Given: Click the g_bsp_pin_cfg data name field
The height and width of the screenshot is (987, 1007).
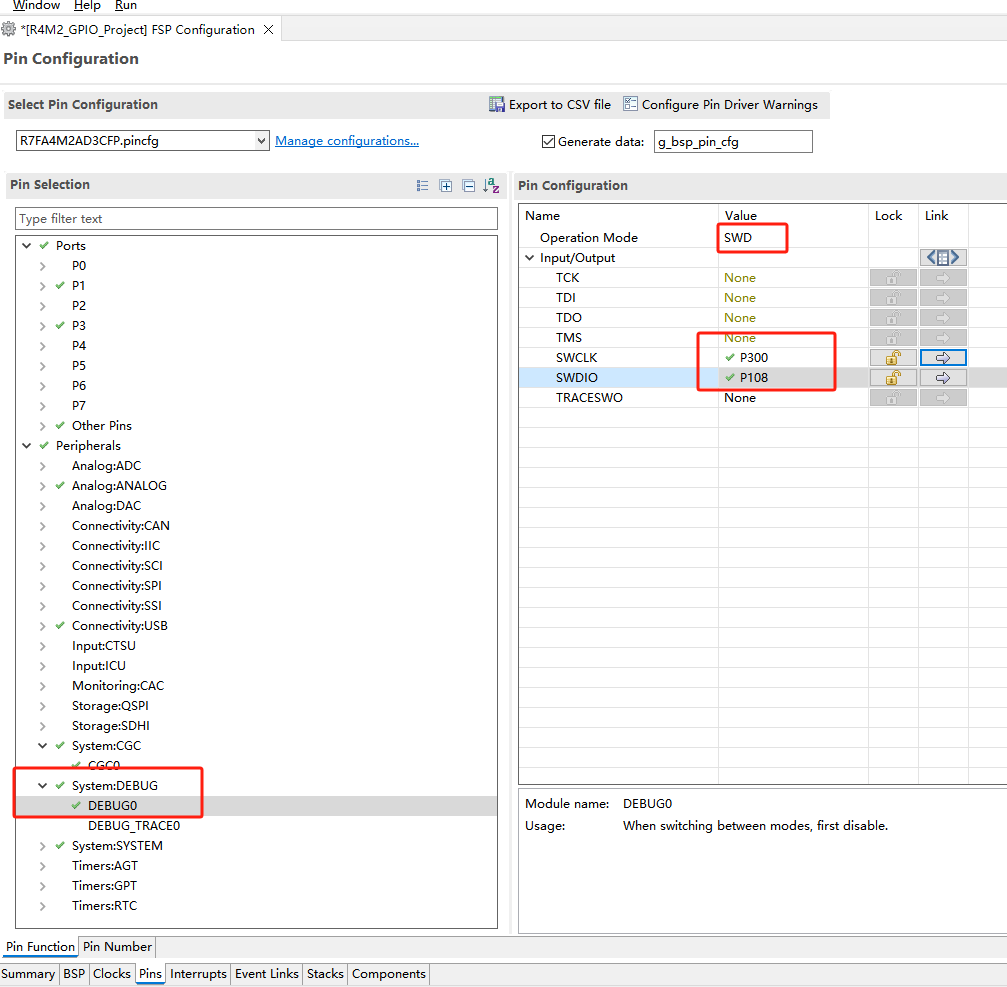Looking at the screenshot, I should click(733, 141).
